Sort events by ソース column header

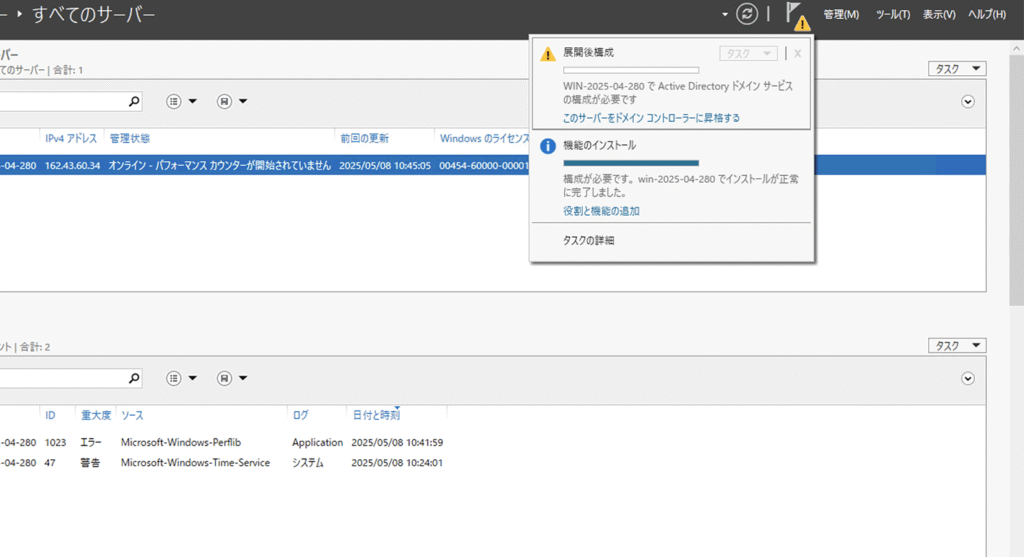(x=132, y=415)
